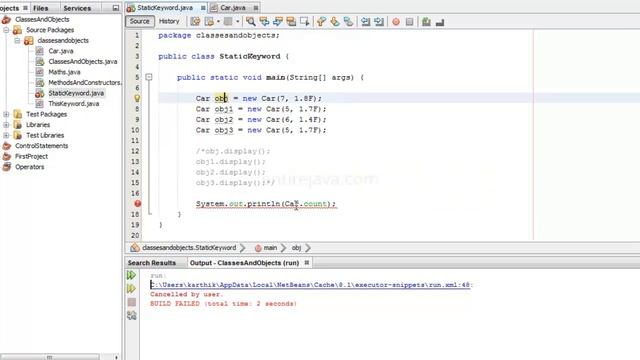
Task: Open the Search Results tab
Action: (151, 263)
